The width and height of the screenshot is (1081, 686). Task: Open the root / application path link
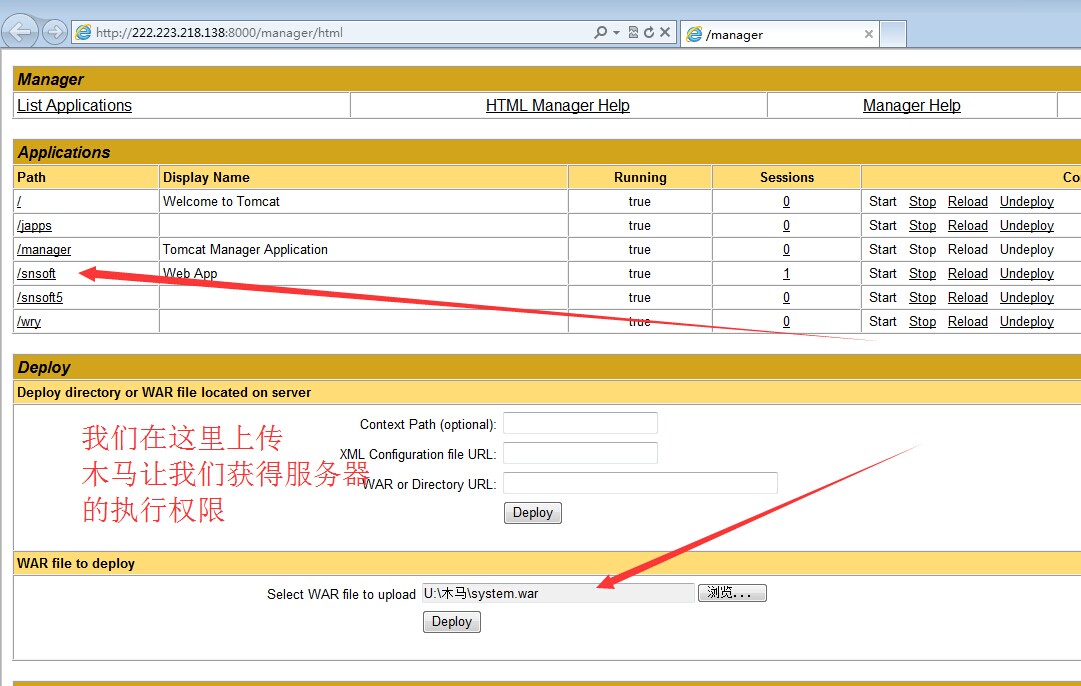pos(19,201)
